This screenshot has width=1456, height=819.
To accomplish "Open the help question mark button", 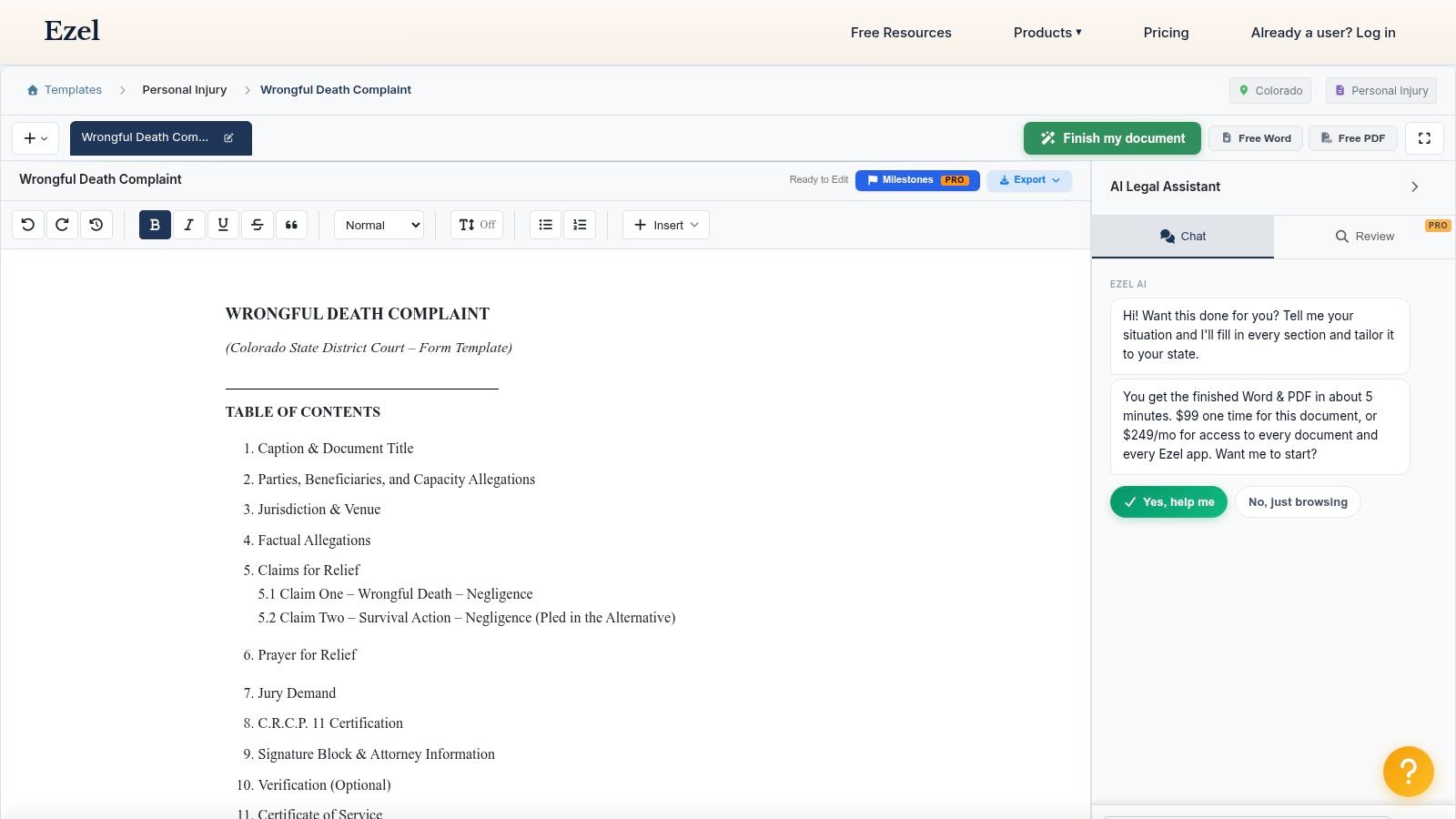I will (x=1408, y=772).
